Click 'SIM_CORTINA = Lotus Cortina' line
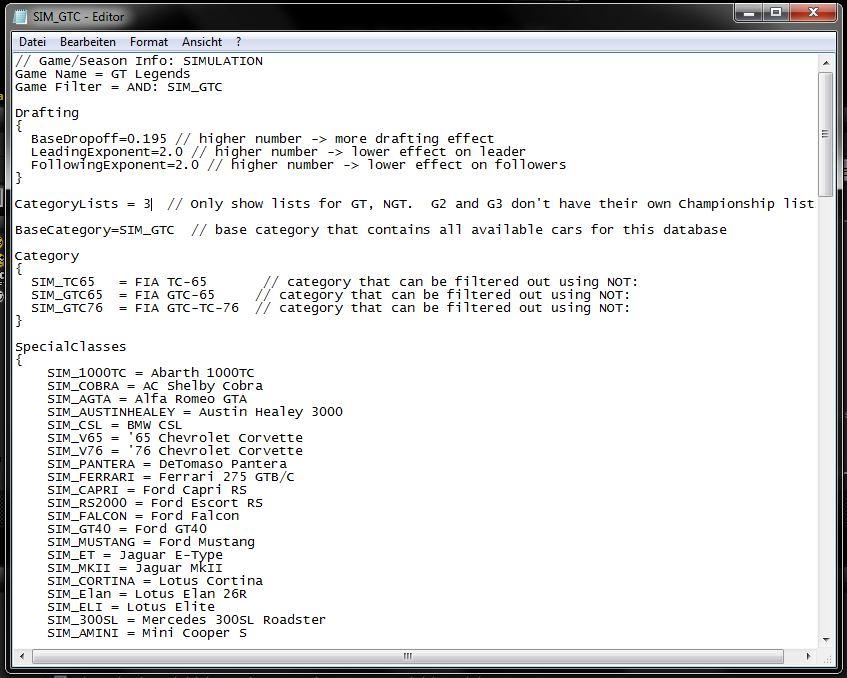The width and height of the screenshot is (847, 678). click(x=154, y=581)
